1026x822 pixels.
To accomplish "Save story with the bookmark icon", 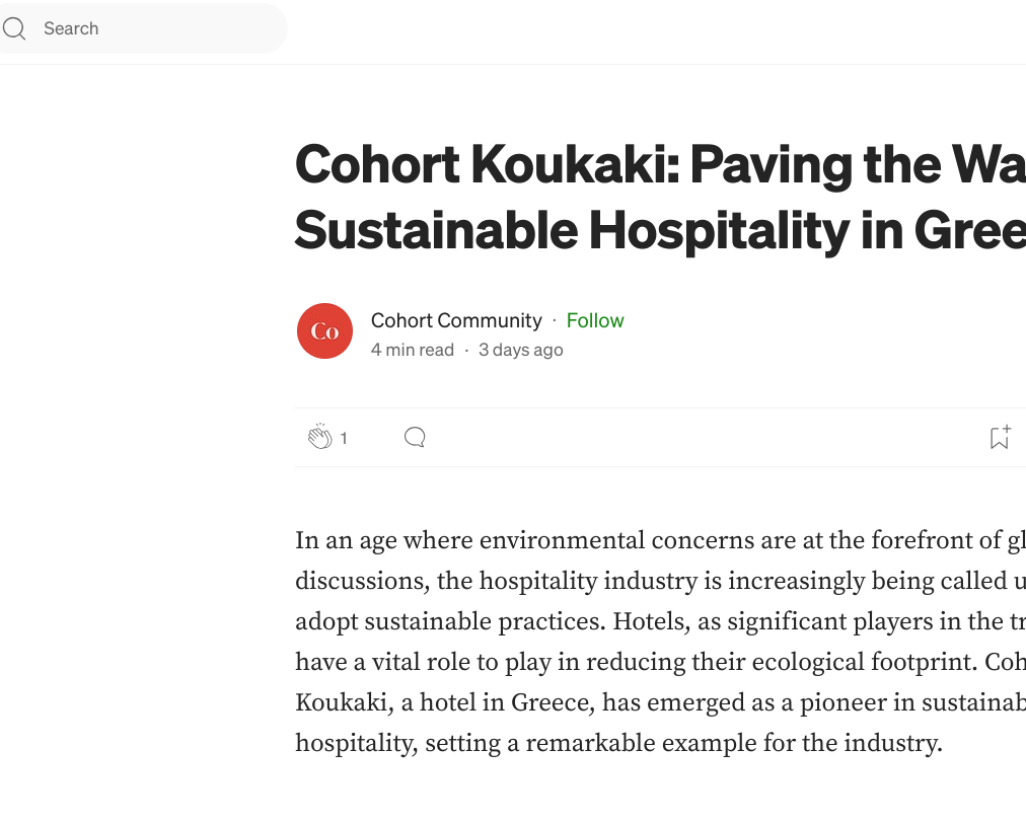I will tap(999, 437).
